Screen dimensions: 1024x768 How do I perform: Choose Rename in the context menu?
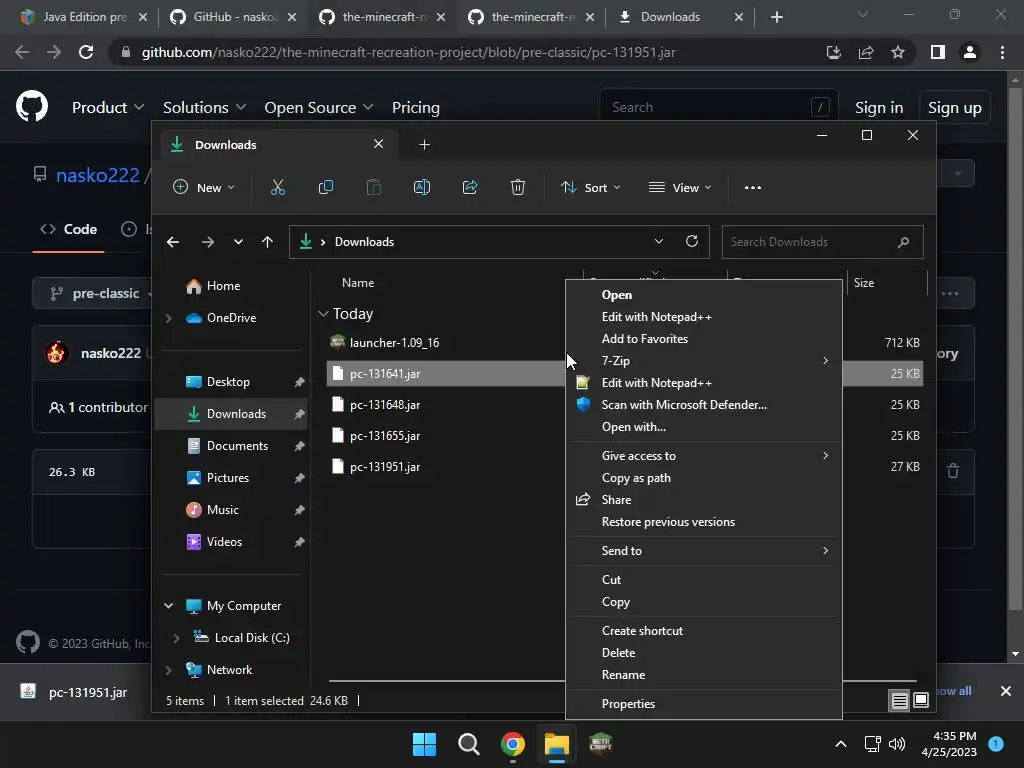(x=703, y=675)
